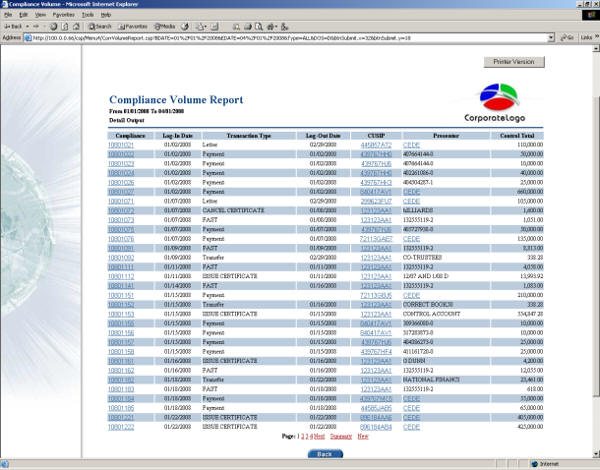This screenshot has width=600, height=470.
Task: Click the browser Back toolbar button
Action: (x=13, y=26)
